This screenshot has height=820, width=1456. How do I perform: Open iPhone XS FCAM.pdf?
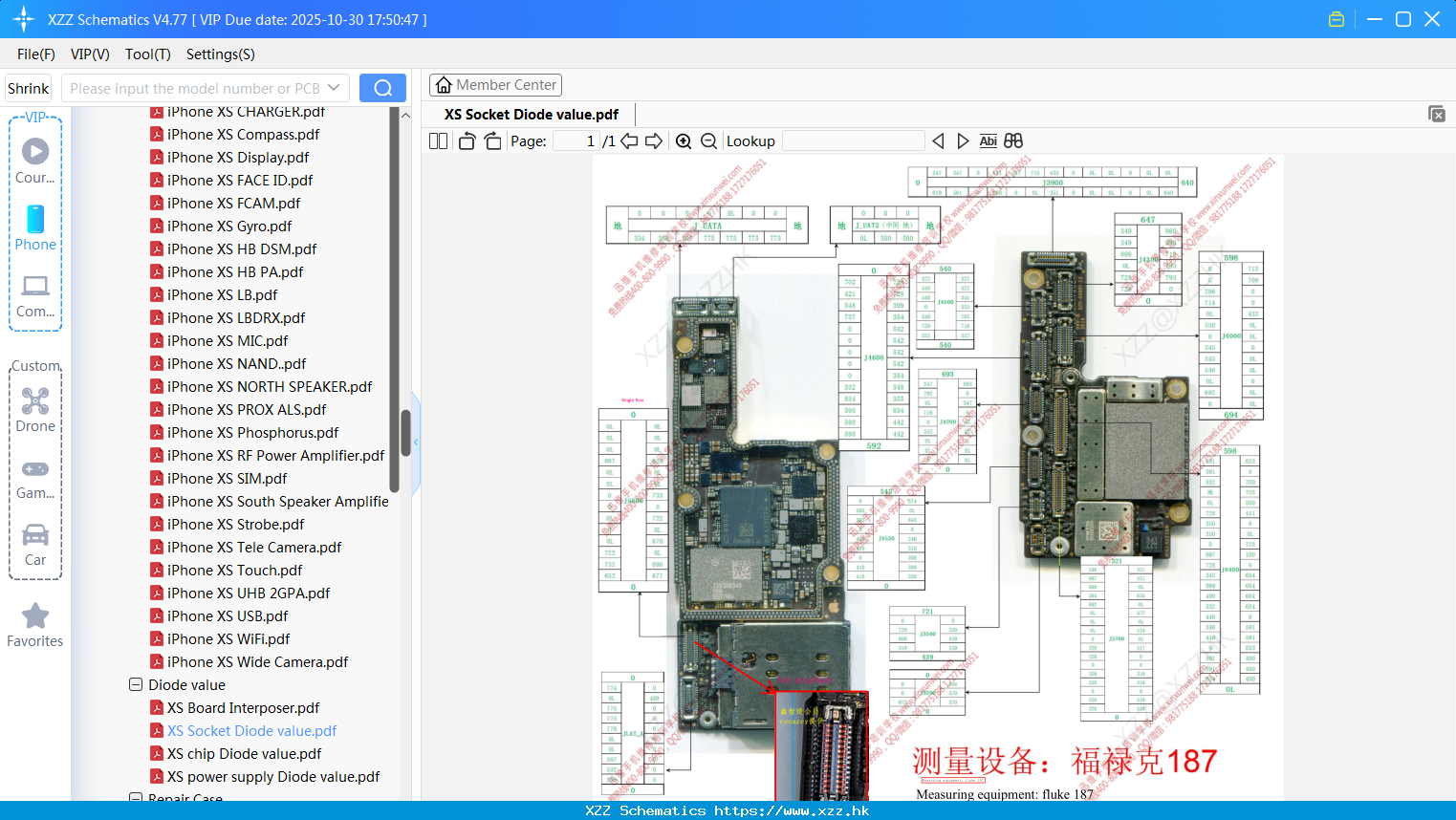(233, 203)
